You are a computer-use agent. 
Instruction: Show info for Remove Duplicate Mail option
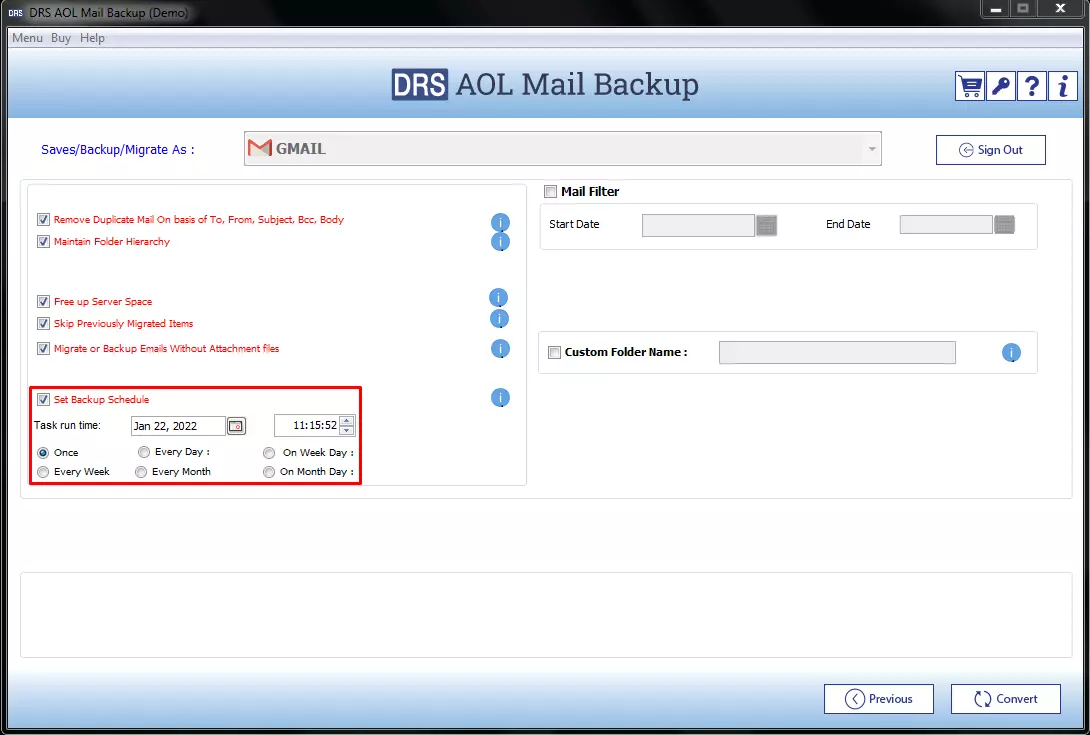tap(501, 222)
